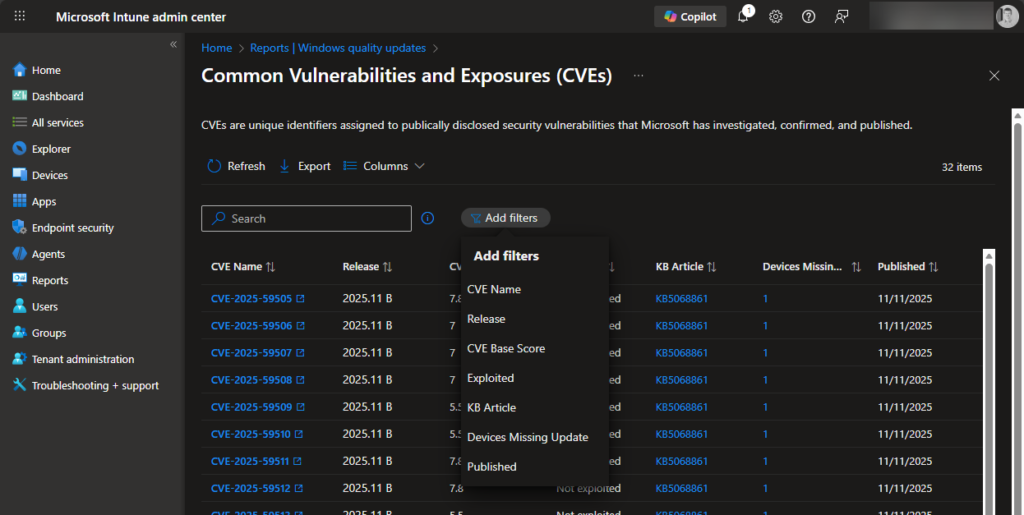The height and width of the screenshot is (515, 1024).
Task: Open the notifications bell icon
Action: [x=744, y=17]
